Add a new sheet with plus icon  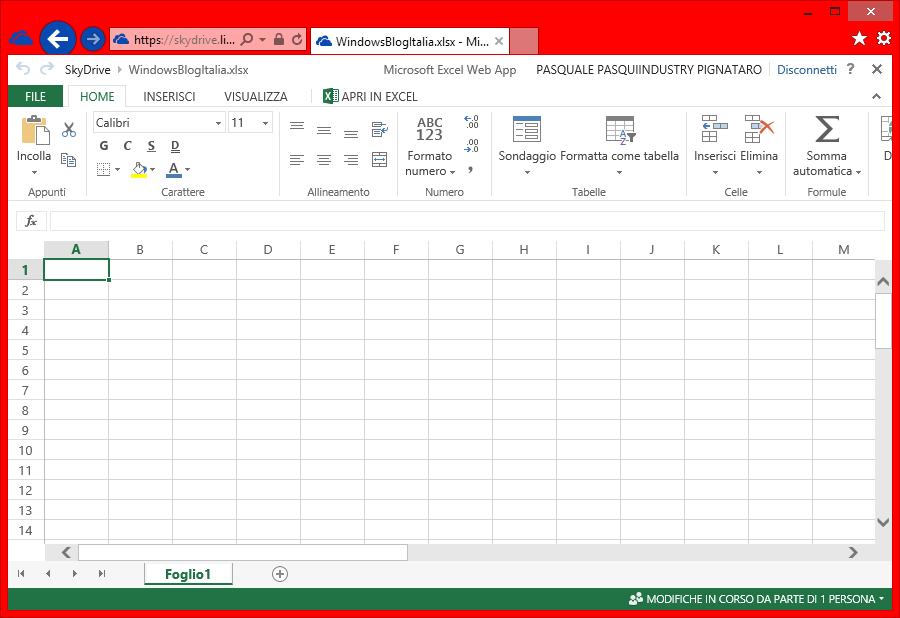[280, 574]
